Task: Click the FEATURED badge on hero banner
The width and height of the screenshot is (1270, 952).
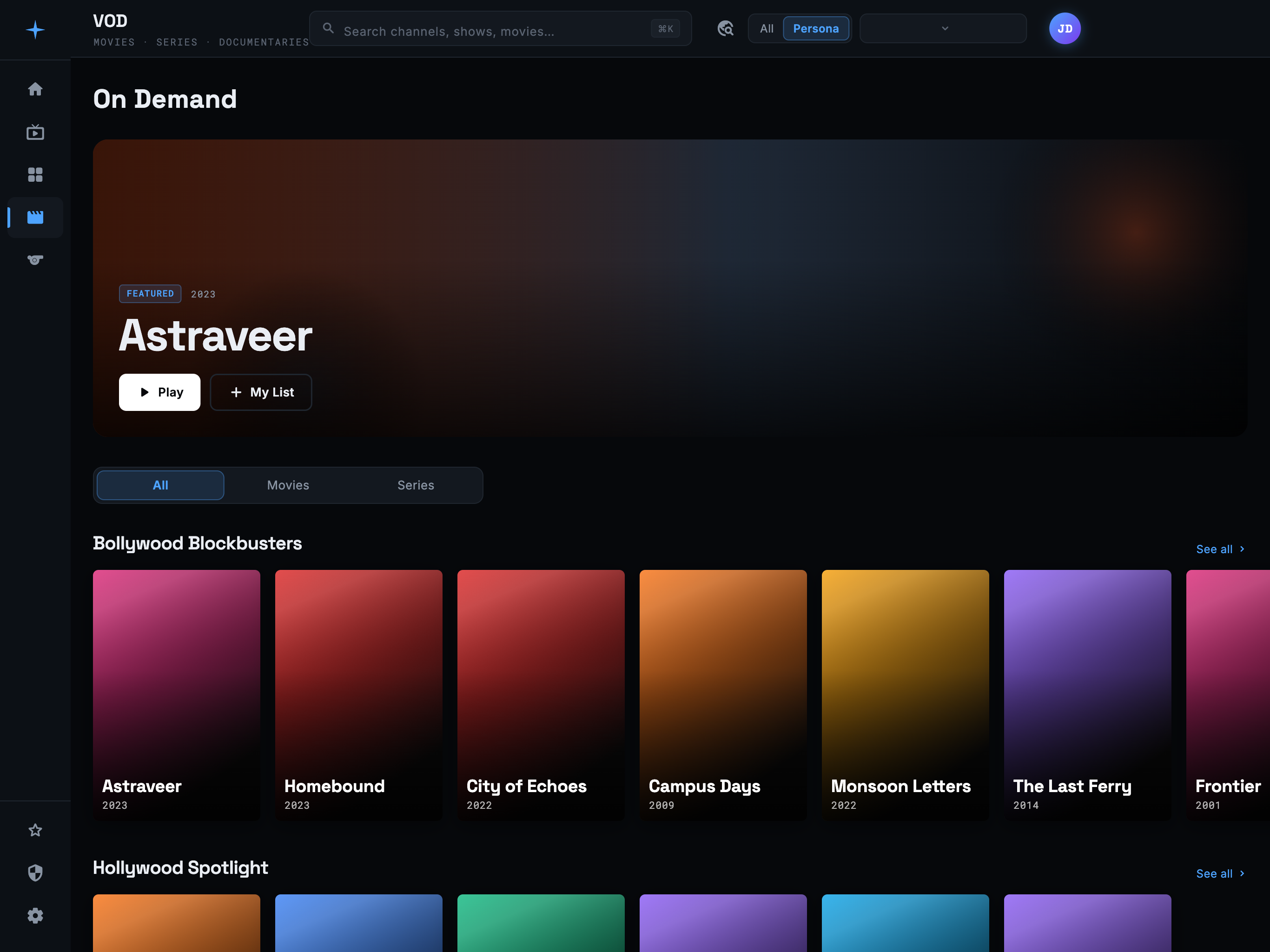Action: coord(150,293)
